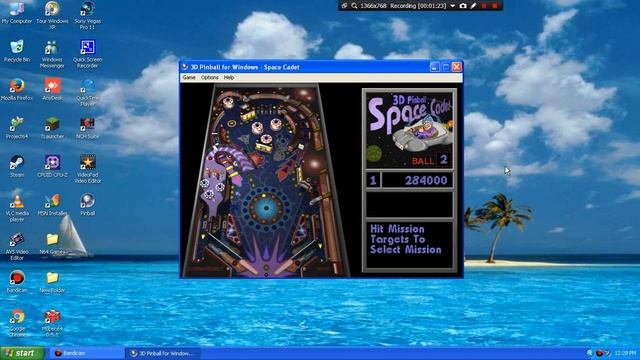Select the AVS Video Editor shortcut
Image resolution: width=640 pixels, height=360 pixels.
click(x=17, y=246)
